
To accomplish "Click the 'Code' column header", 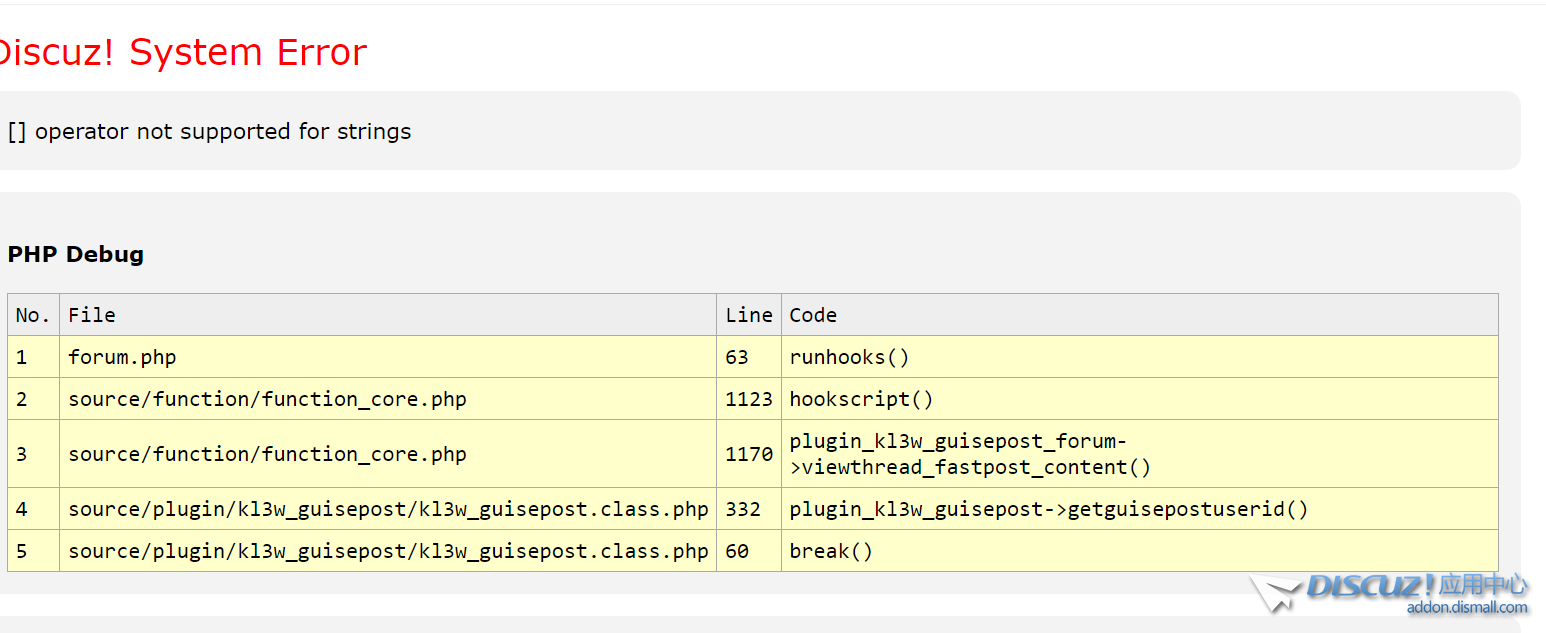I will click(813, 315).
